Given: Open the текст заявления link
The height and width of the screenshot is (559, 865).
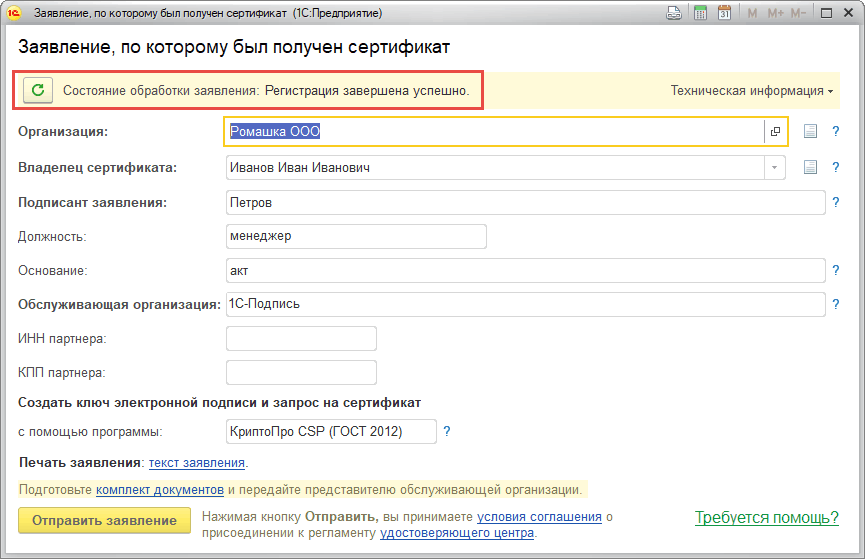Looking at the screenshot, I should (197, 463).
